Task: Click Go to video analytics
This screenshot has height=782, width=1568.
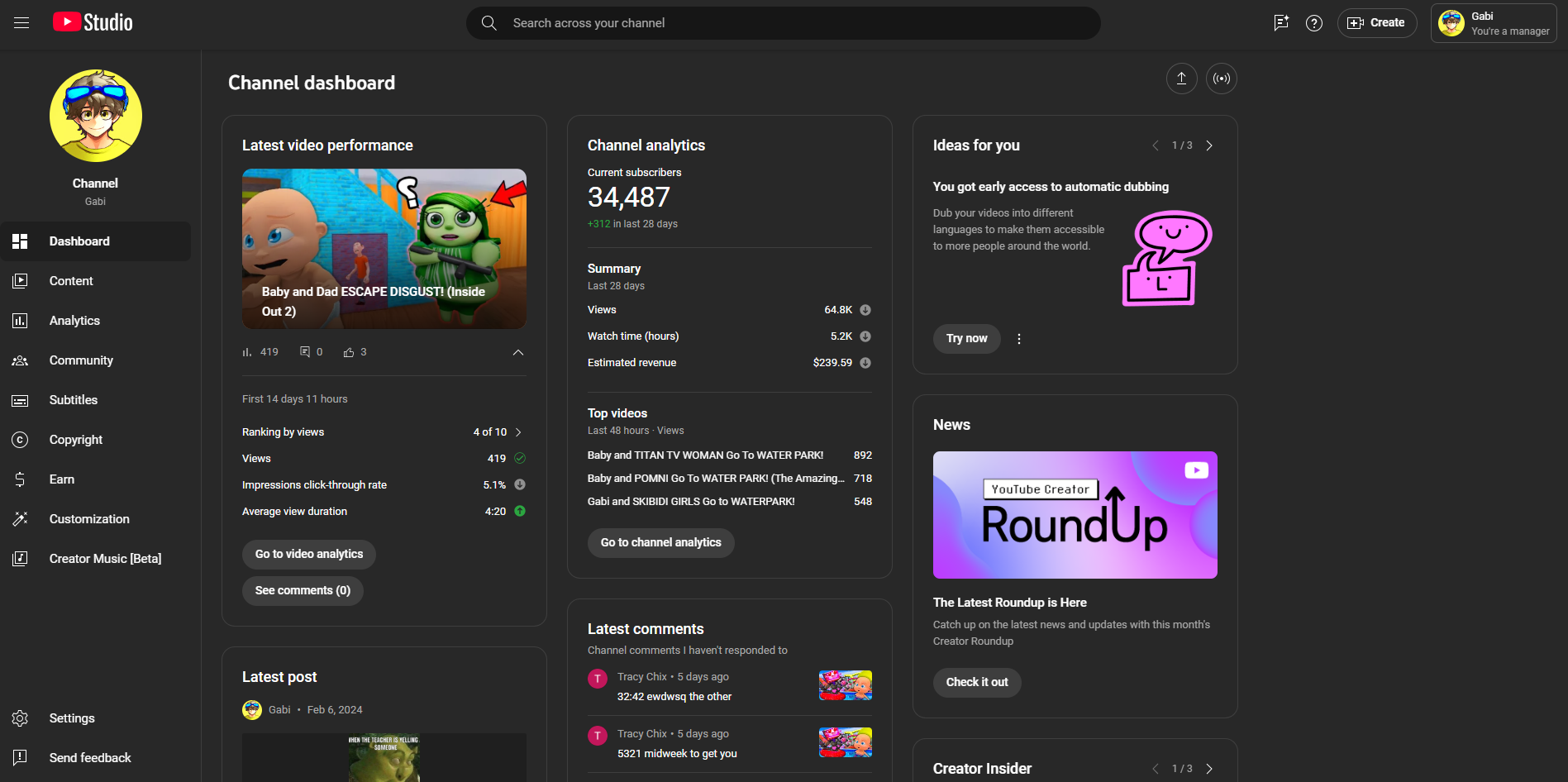Action: click(309, 555)
